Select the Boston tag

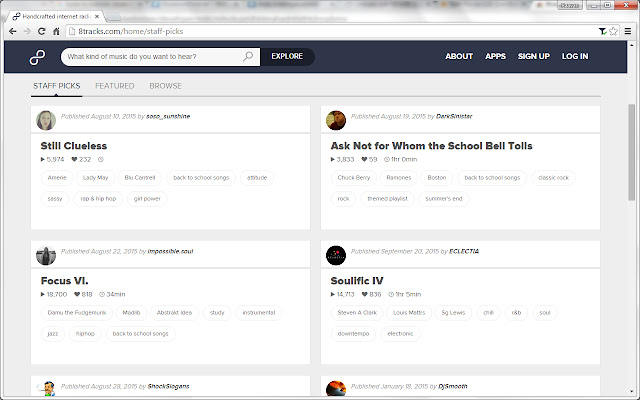coord(437,178)
